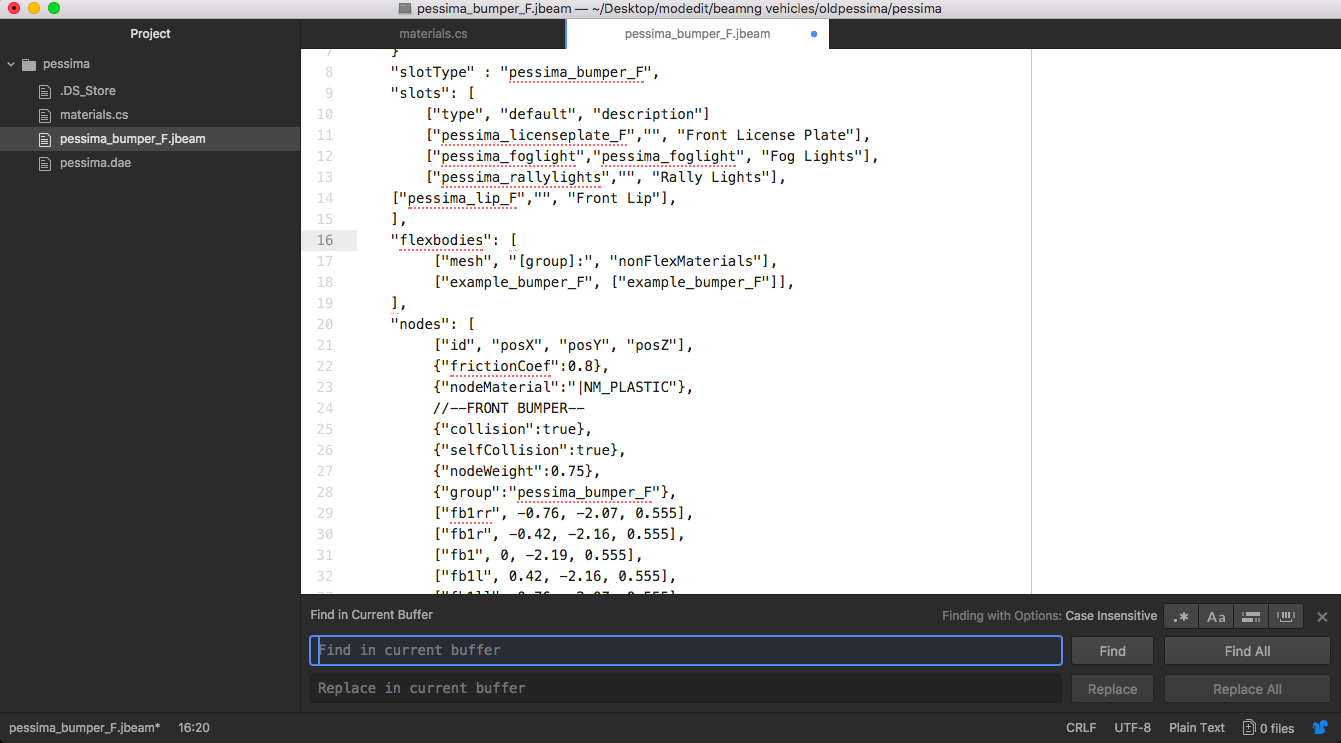
Task: Toggle the only-in-selection find option
Action: click(1250, 616)
